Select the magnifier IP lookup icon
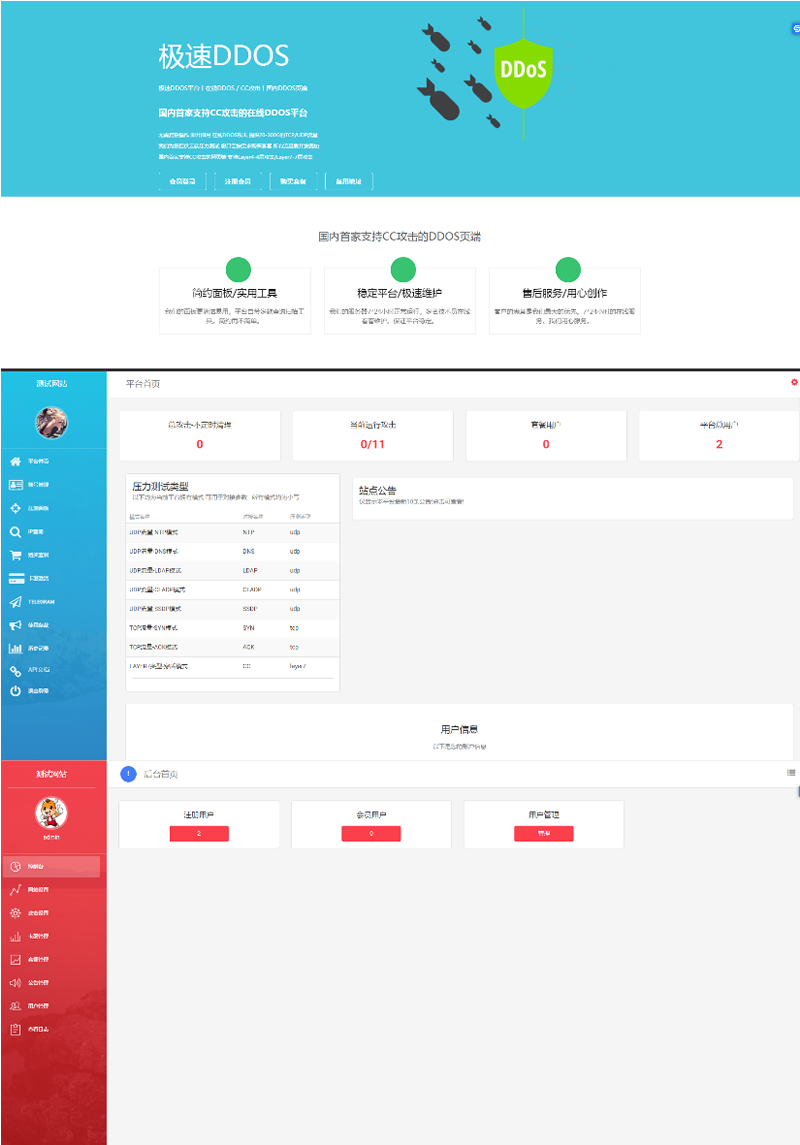Viewport: 800px width, 1145px height. 15,532
